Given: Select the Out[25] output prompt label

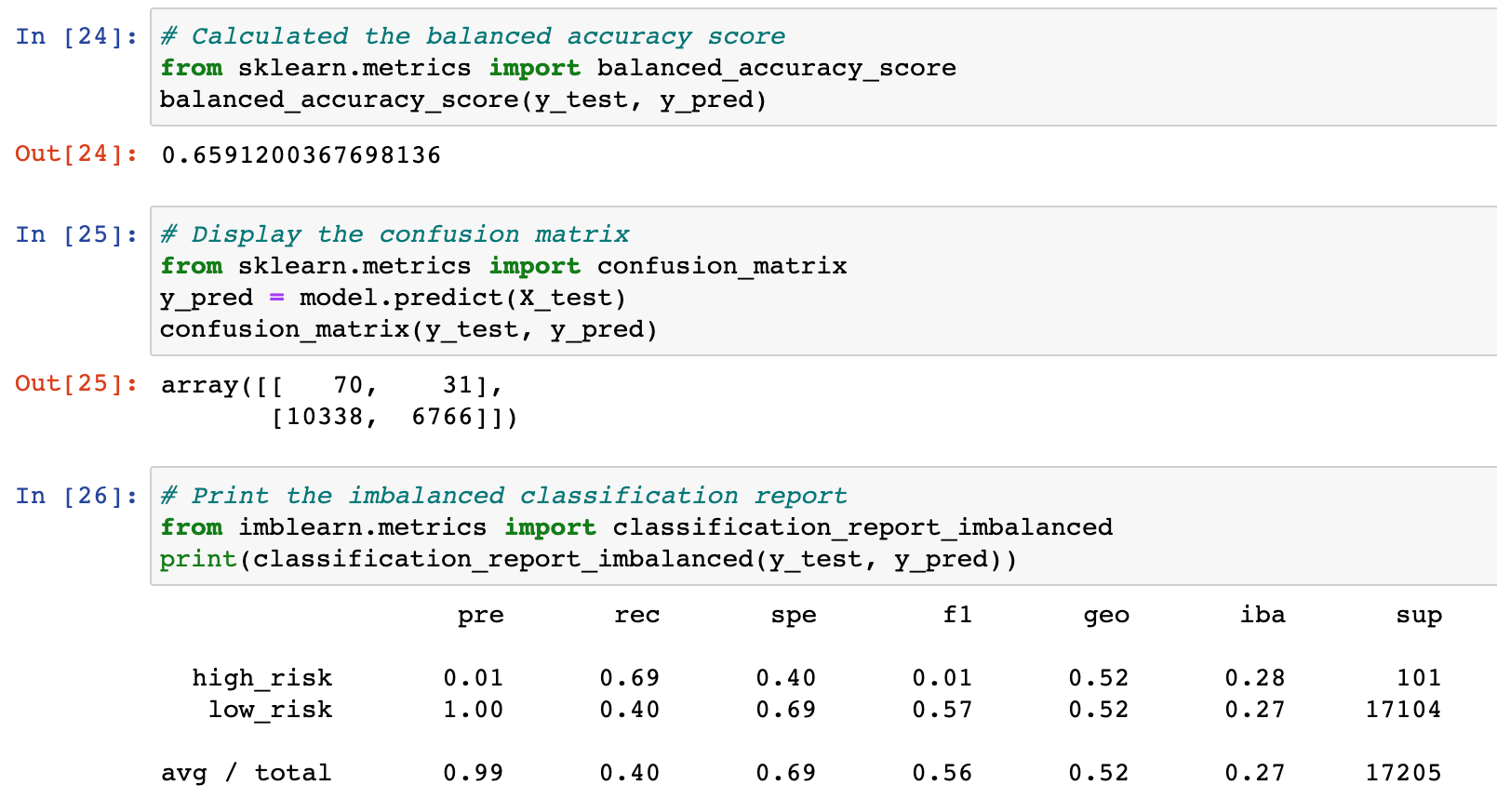Looking at the screenshot, I should (x=76, y=383).
